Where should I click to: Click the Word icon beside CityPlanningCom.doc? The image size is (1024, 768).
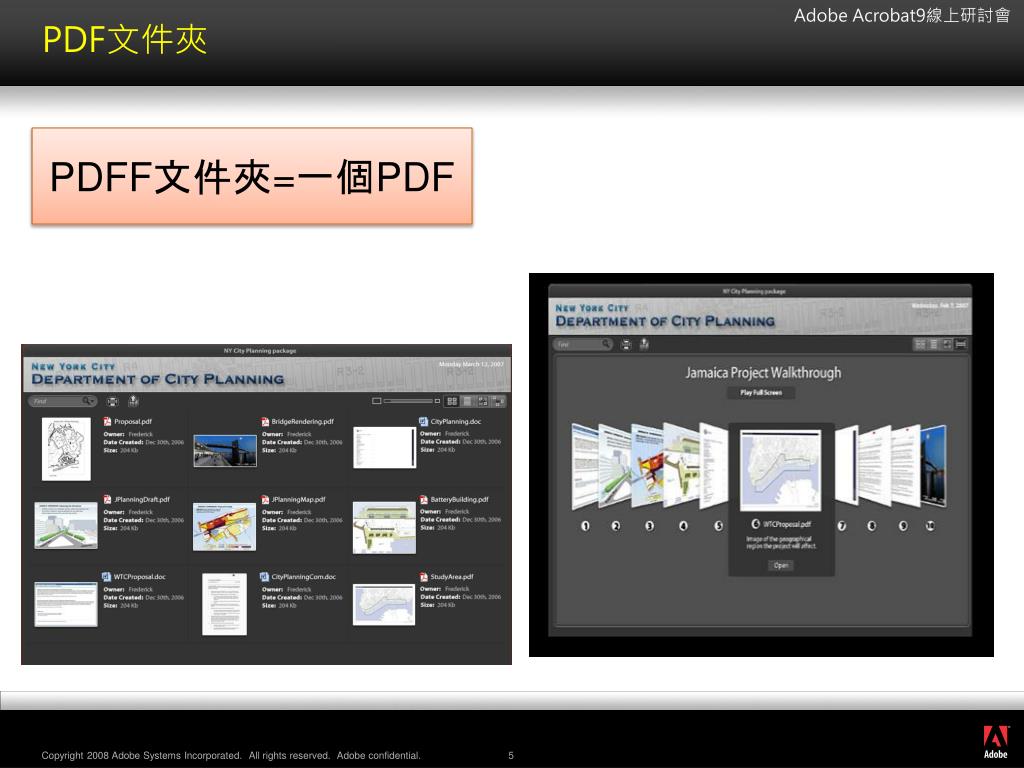coord(264,577)
